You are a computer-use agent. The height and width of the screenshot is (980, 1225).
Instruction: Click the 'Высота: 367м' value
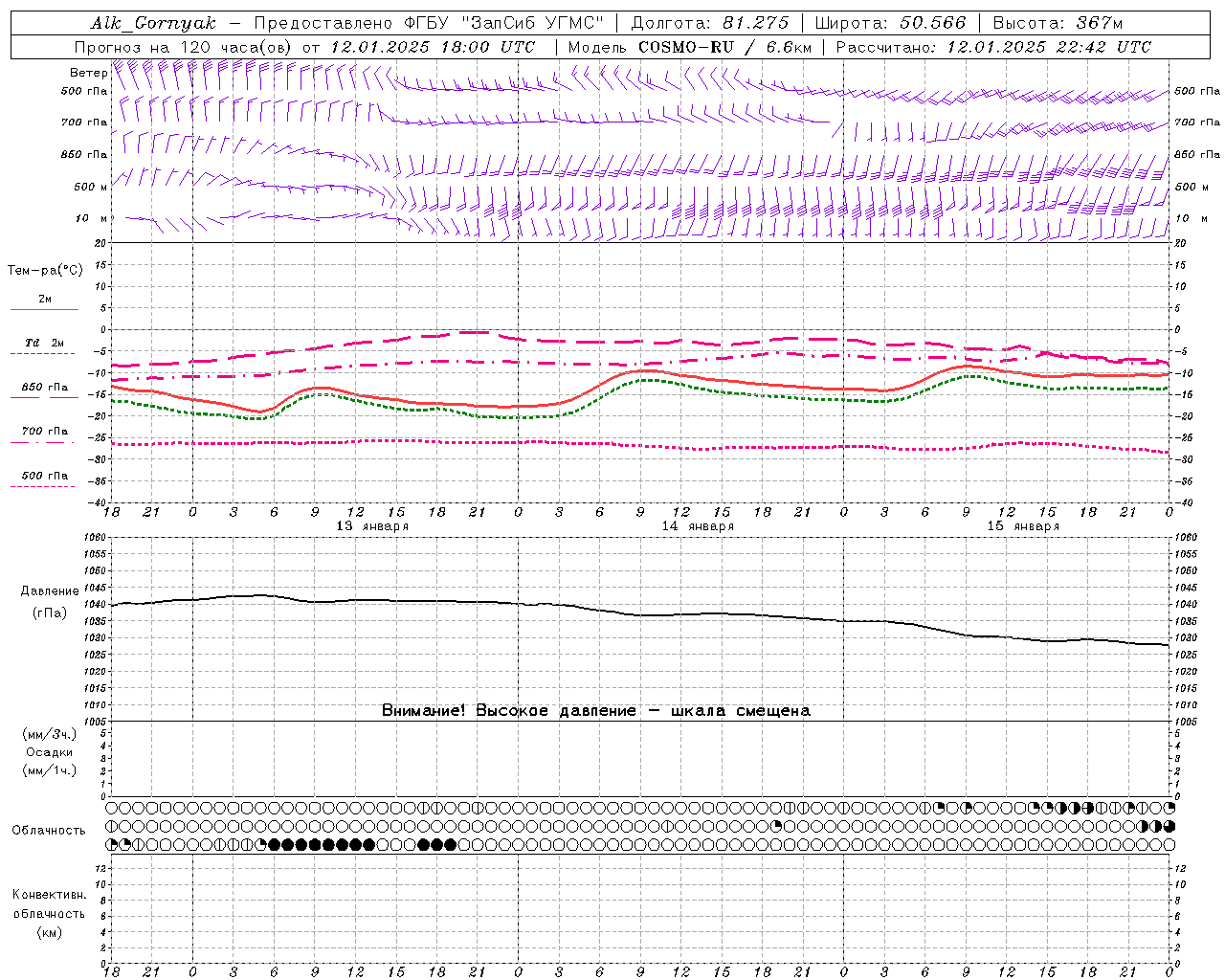[x=1057, y=23]
